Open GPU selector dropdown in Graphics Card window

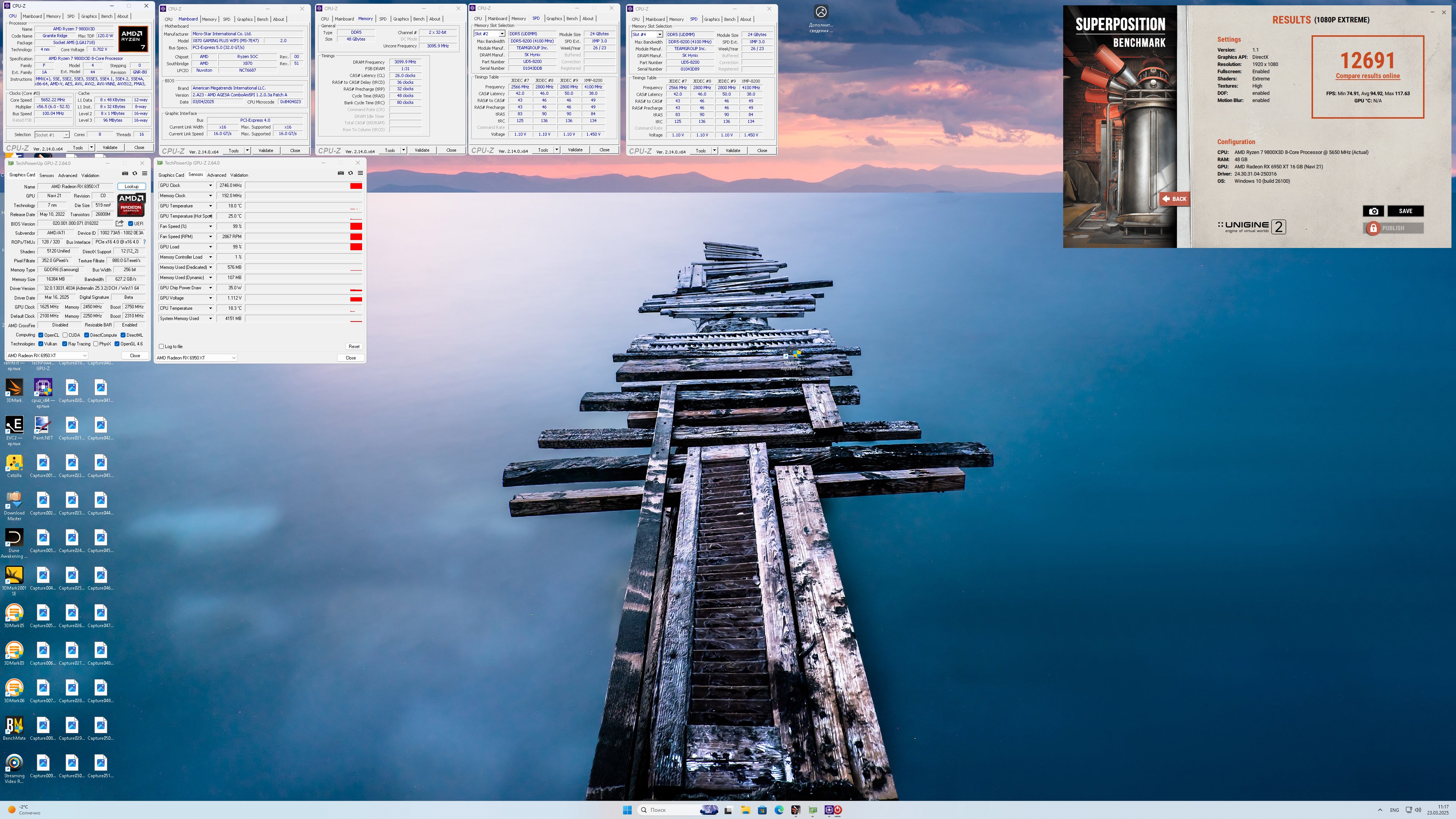pos(47,356)
